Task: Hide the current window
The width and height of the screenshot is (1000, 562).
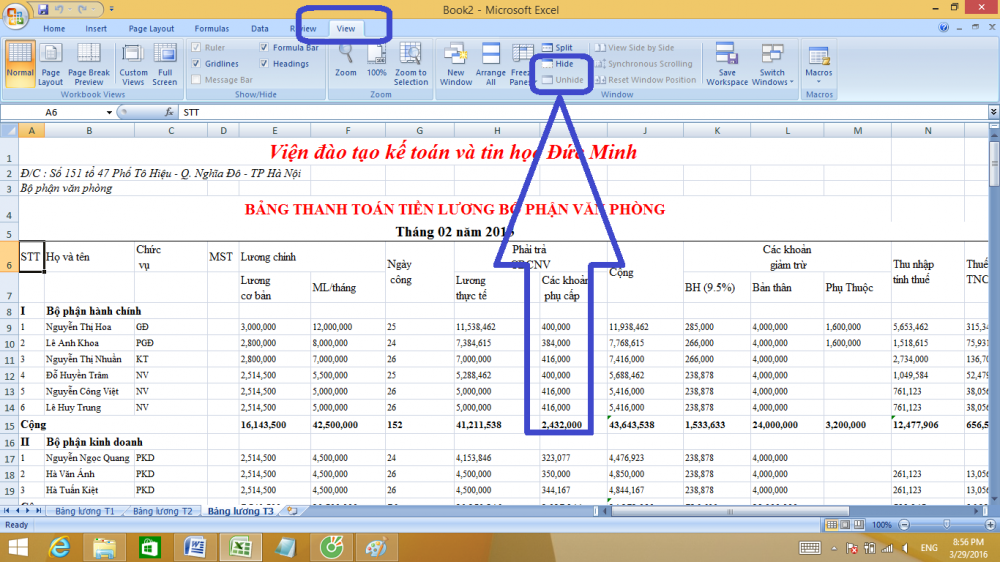Action: (558, 64)
